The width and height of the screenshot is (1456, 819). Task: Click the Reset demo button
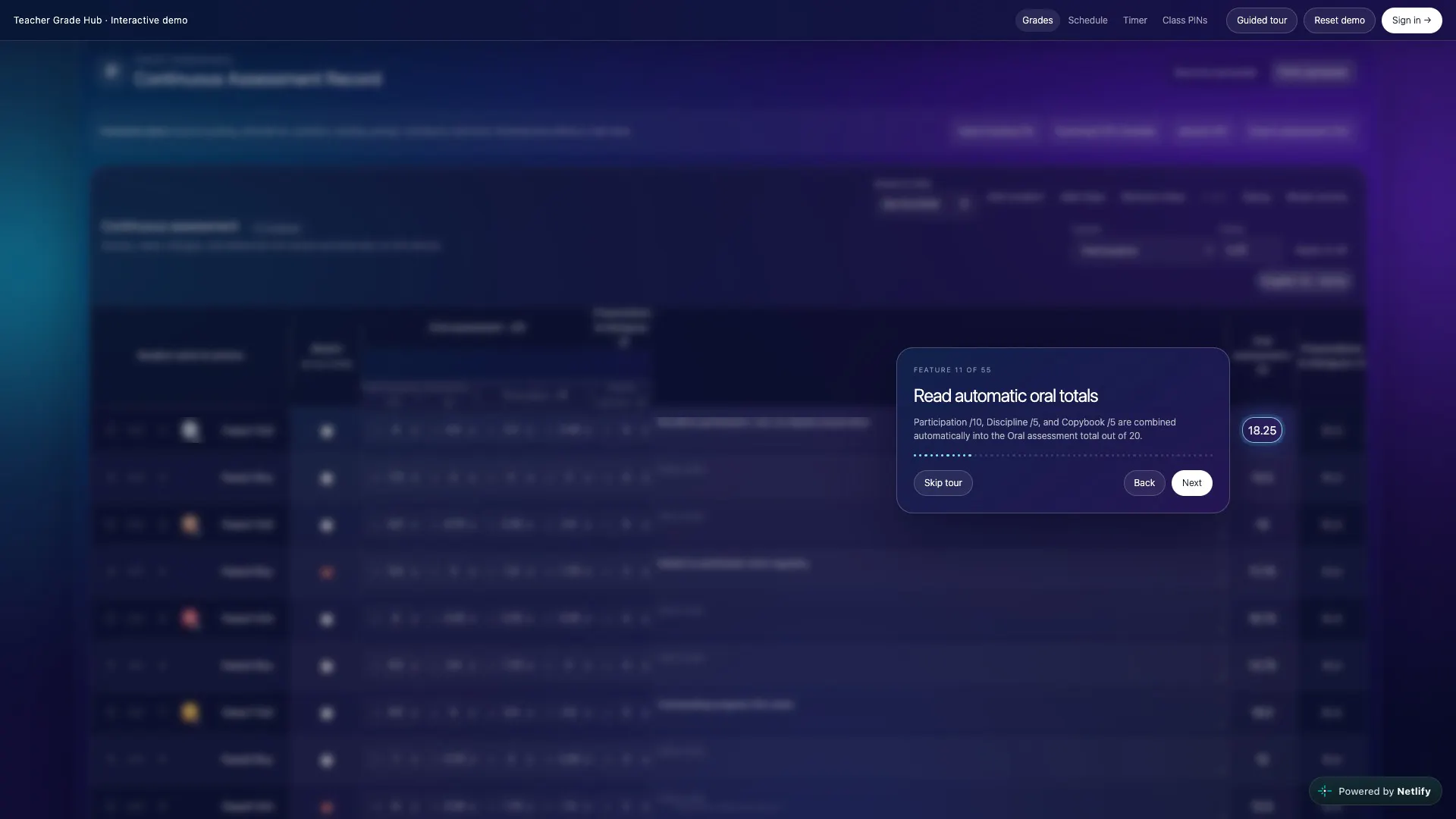click(1338, 20)
